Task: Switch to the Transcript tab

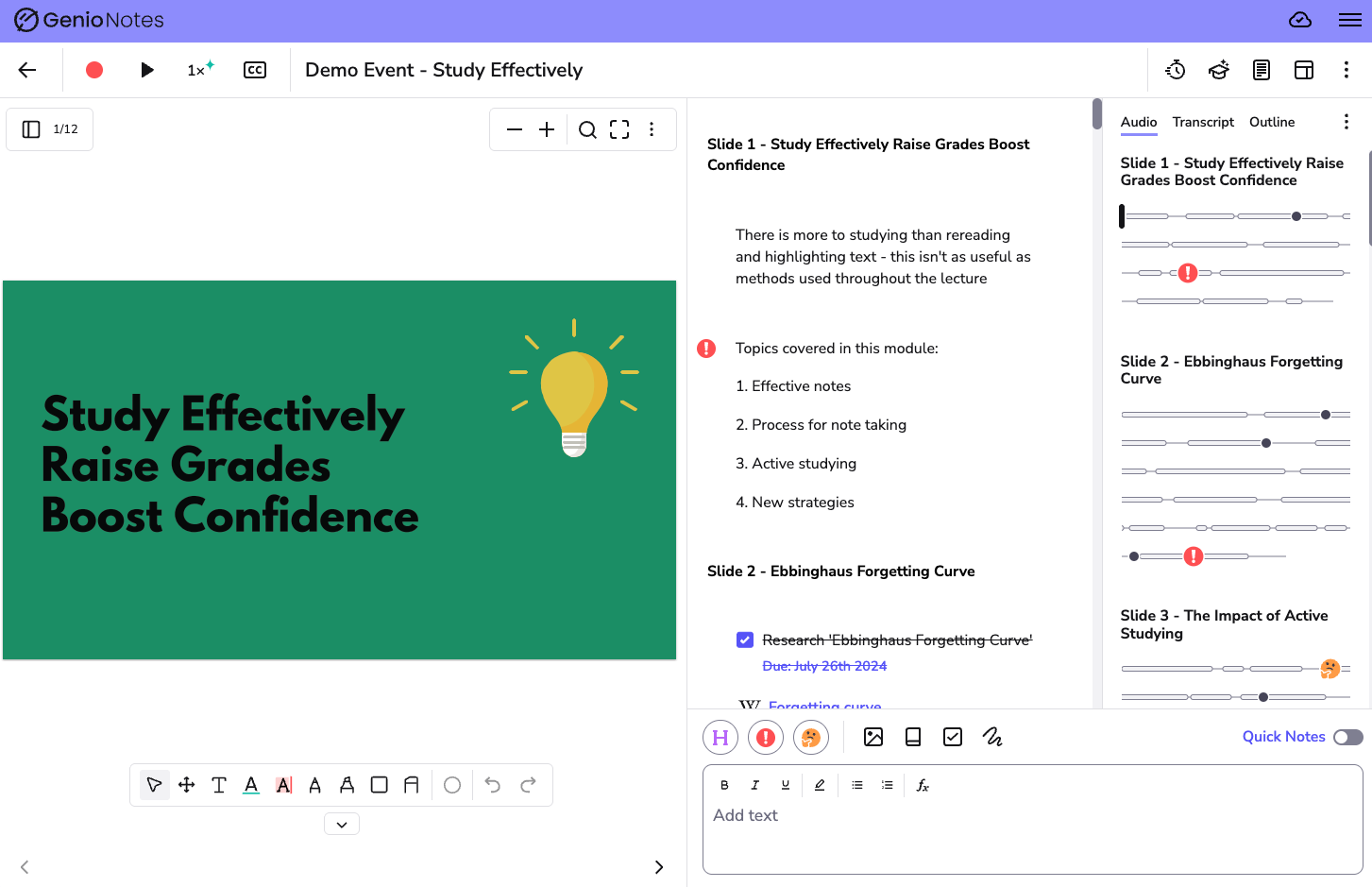Action: point(1202,122)
